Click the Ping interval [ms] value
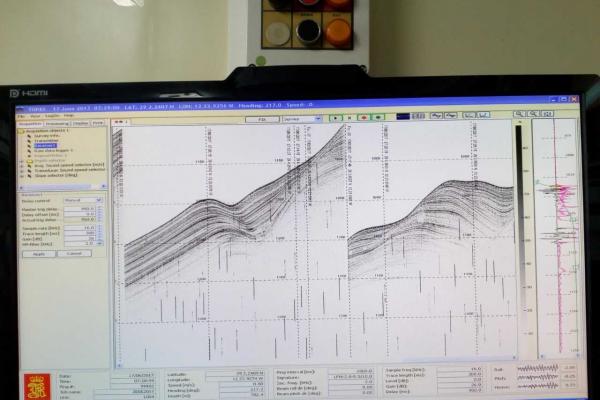 click(x=351, y=371)
